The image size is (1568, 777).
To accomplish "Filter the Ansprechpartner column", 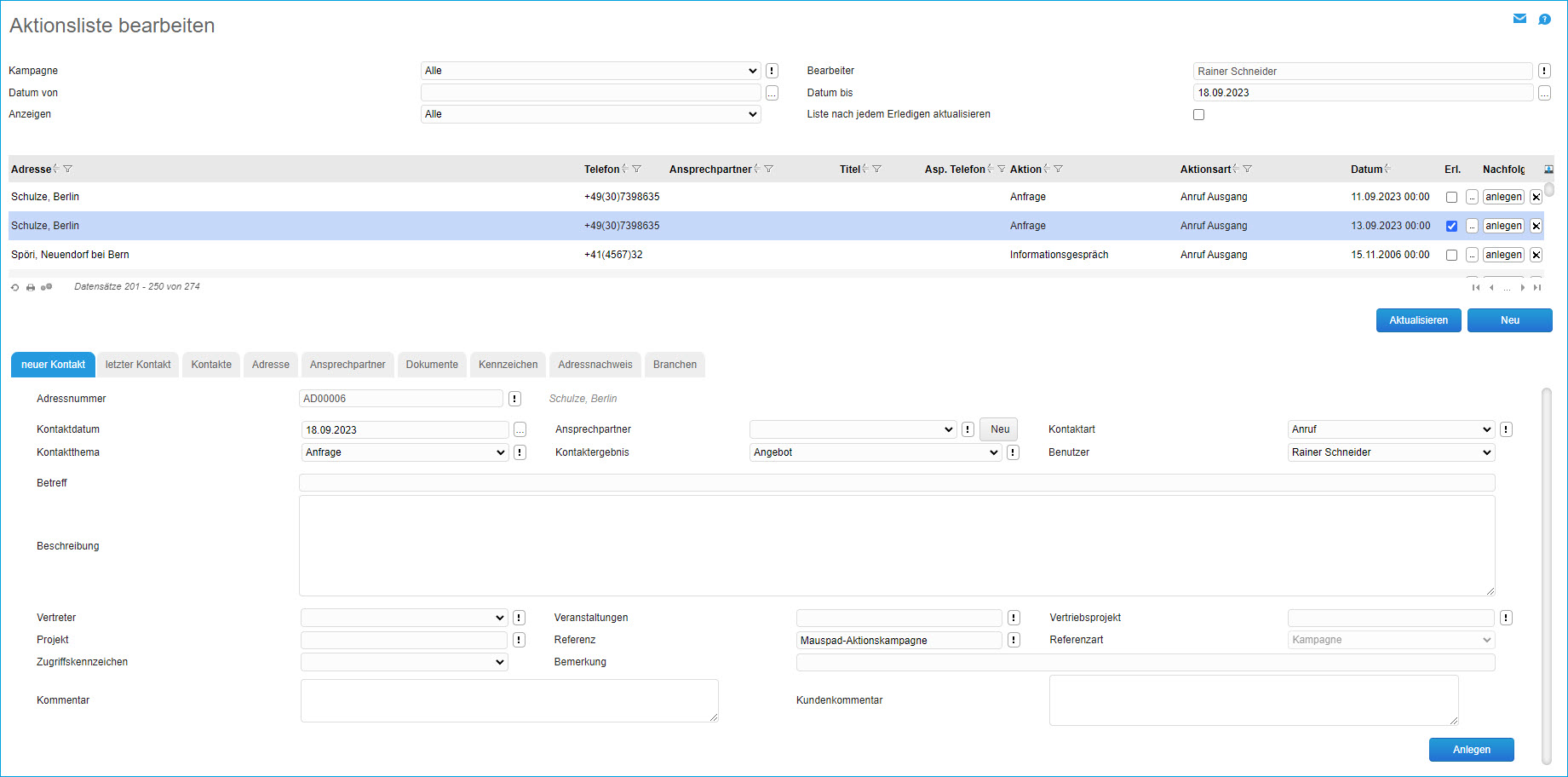I will pyautogui.click(x=768, y=169).
